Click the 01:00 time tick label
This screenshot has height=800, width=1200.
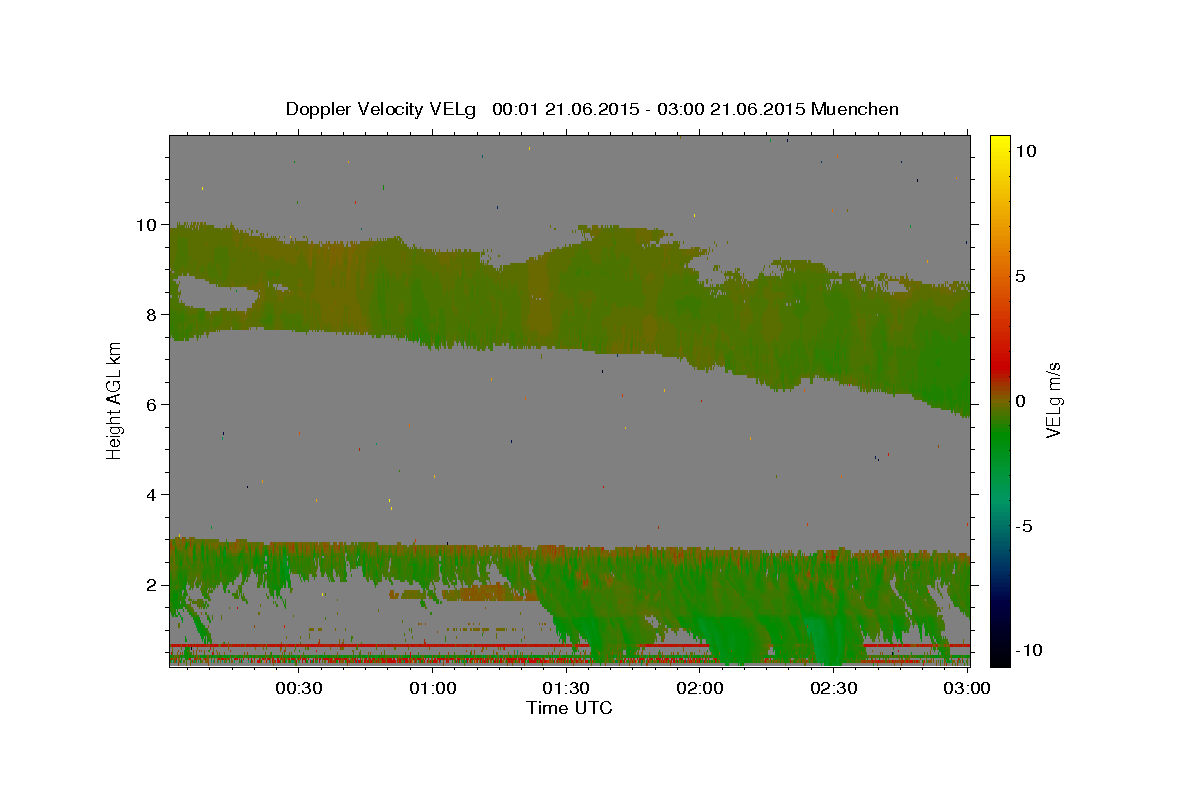pos(432,688)
